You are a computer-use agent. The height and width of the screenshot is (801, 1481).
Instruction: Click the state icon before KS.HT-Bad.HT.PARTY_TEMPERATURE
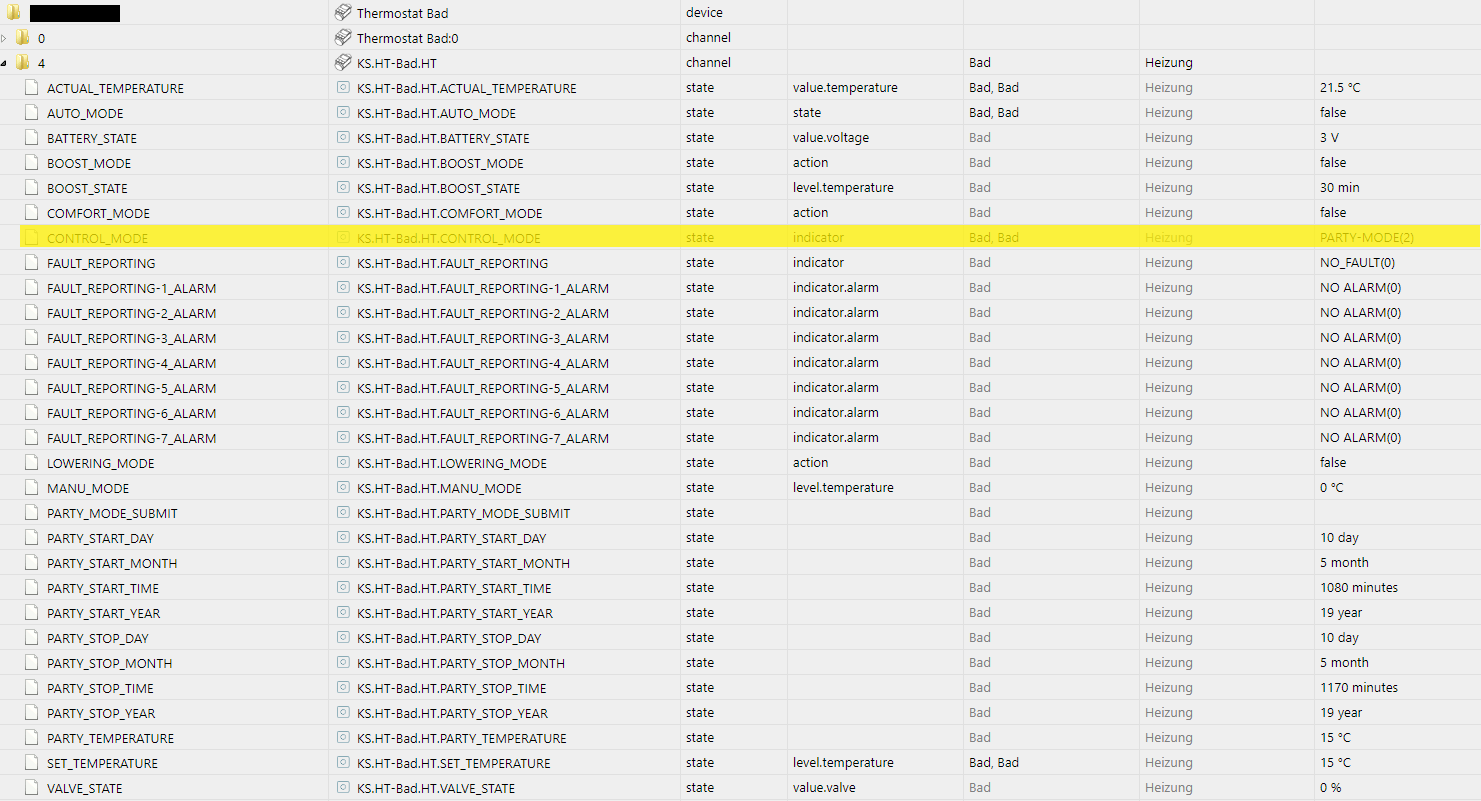(x=343, y=738)
